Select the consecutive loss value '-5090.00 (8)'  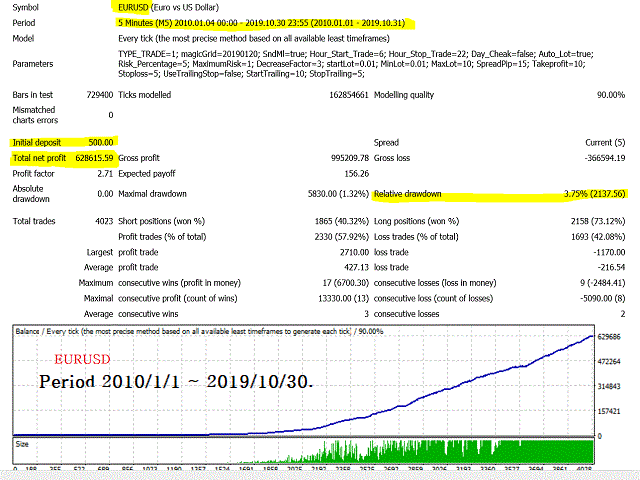pos(602,298)
